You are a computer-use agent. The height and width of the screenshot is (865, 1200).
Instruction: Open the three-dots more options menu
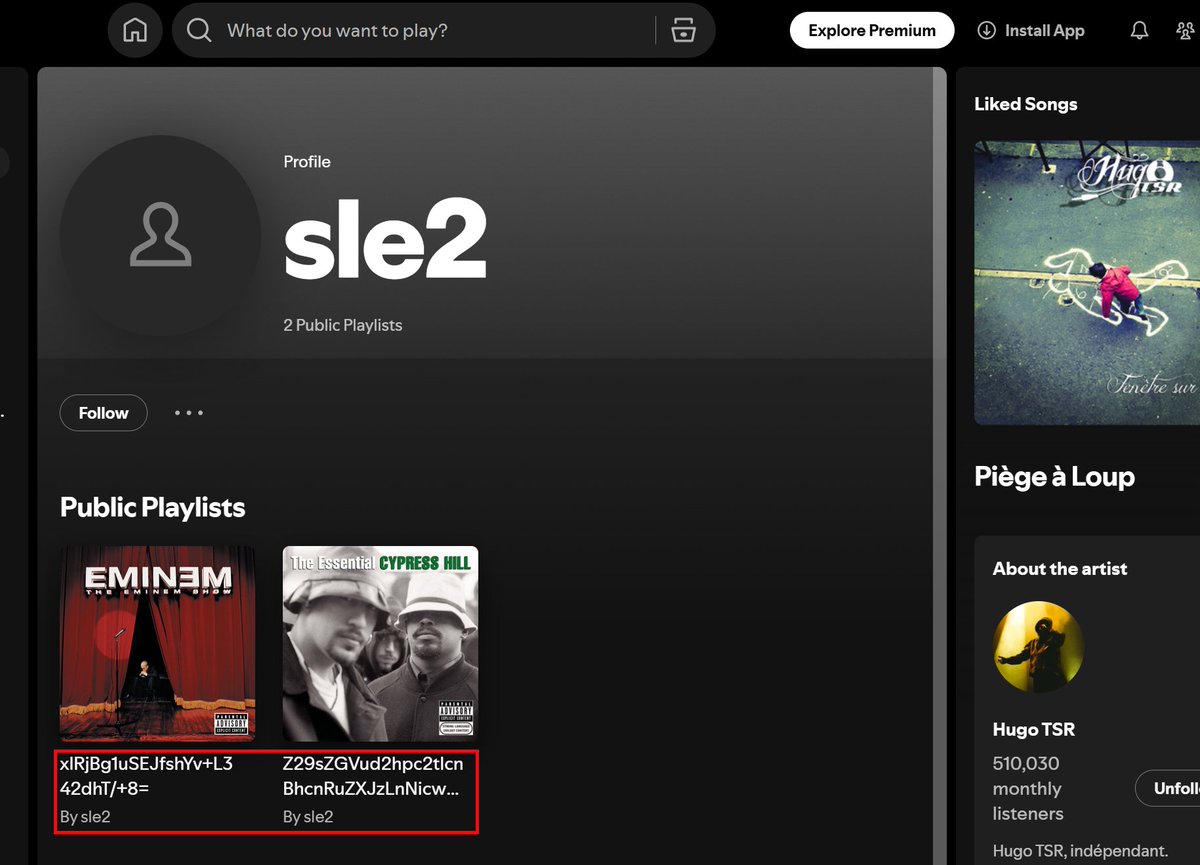click(189, 413)
